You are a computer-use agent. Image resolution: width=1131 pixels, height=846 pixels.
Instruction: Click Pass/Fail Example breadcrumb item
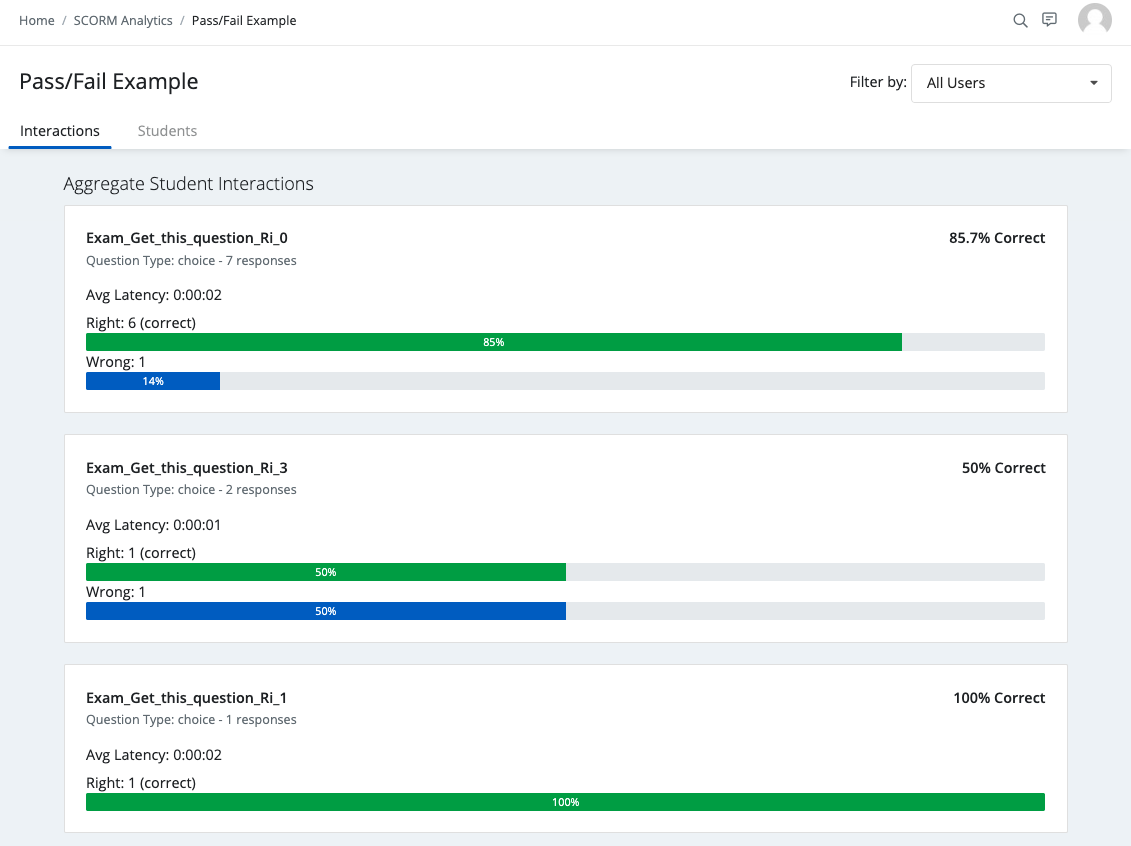(x=244, y=20)
